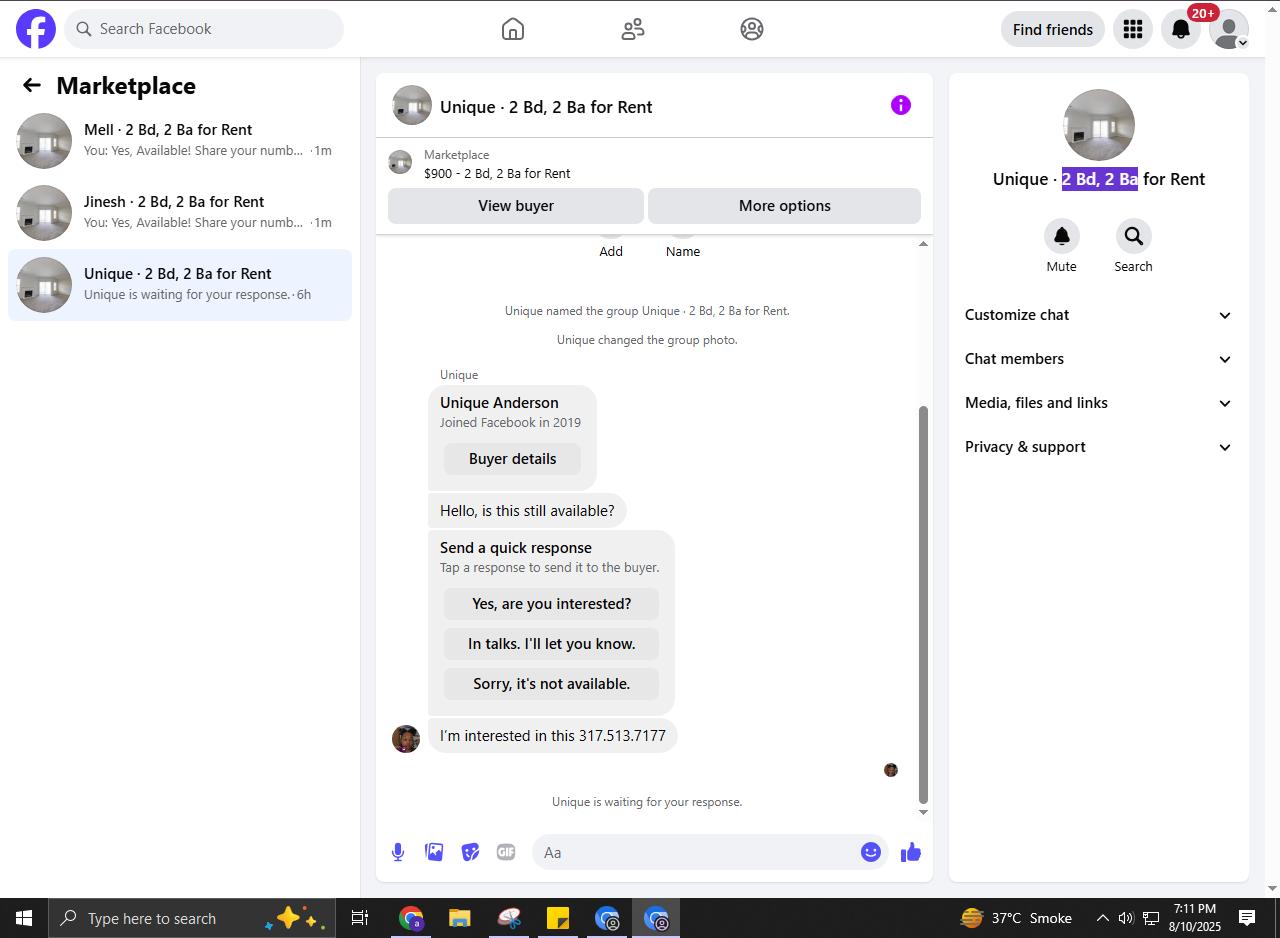Viewport: 1280px width, 938px height.
Task: Go to the Home feed icon
Action: 513,29
